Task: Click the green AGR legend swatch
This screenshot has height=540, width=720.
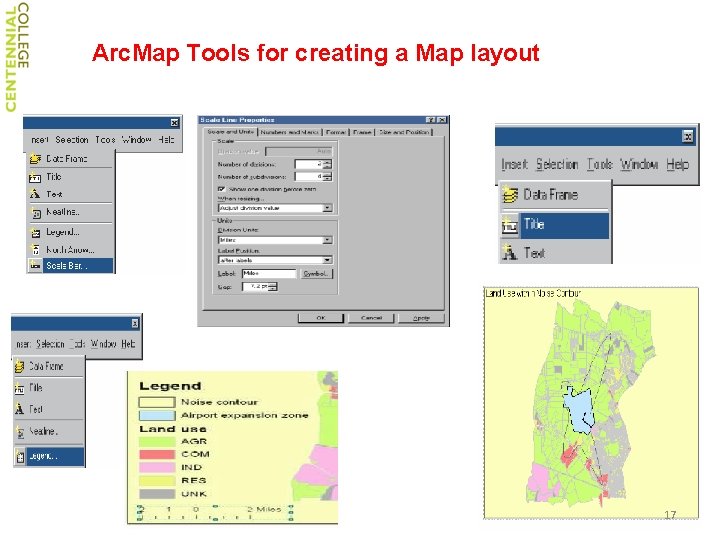Action: click(x=157, y=442)
